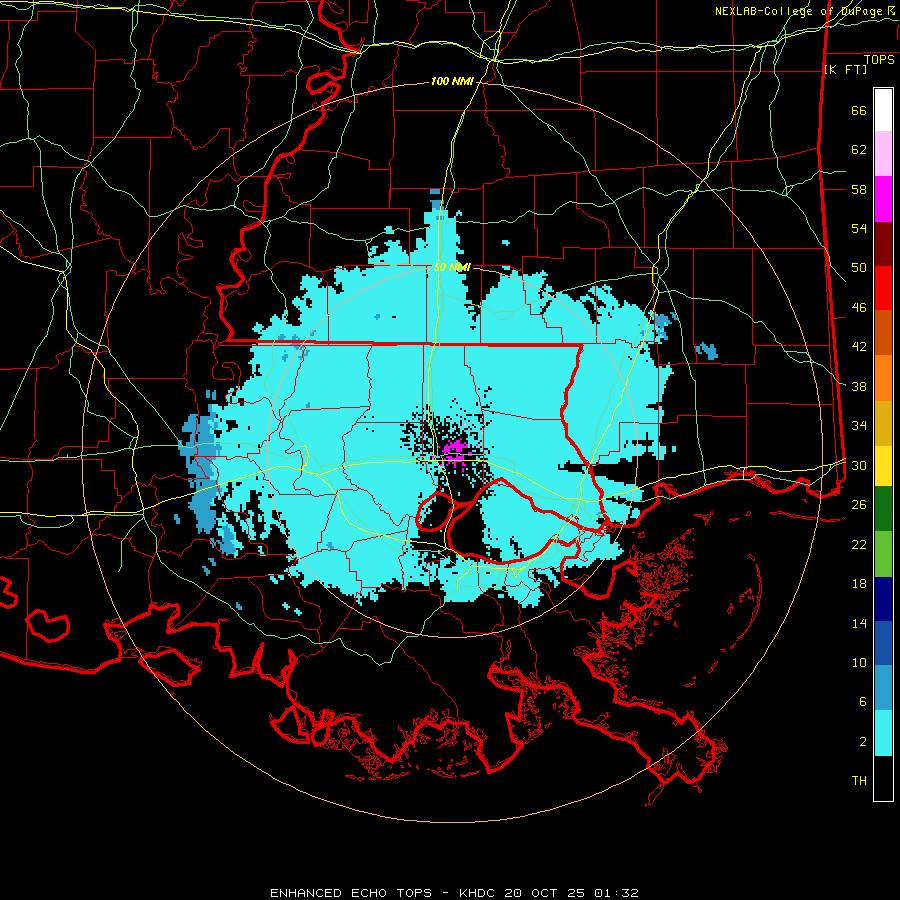Click the dark red 54 kft swatch
The width and height of the screenshot is (900, 900).
883,244
